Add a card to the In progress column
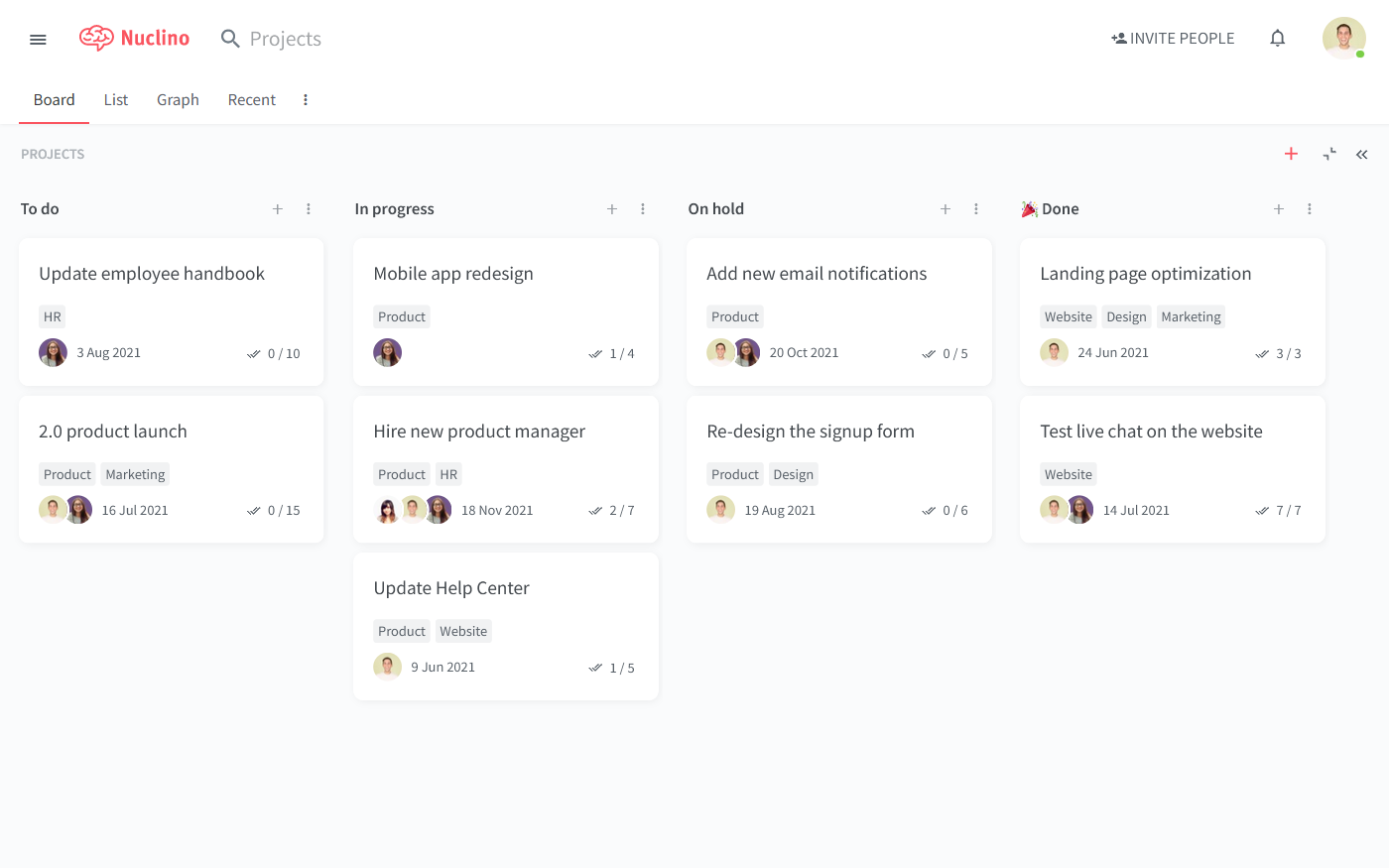Viewport: 1389px width, 868px height. [612, 209]
